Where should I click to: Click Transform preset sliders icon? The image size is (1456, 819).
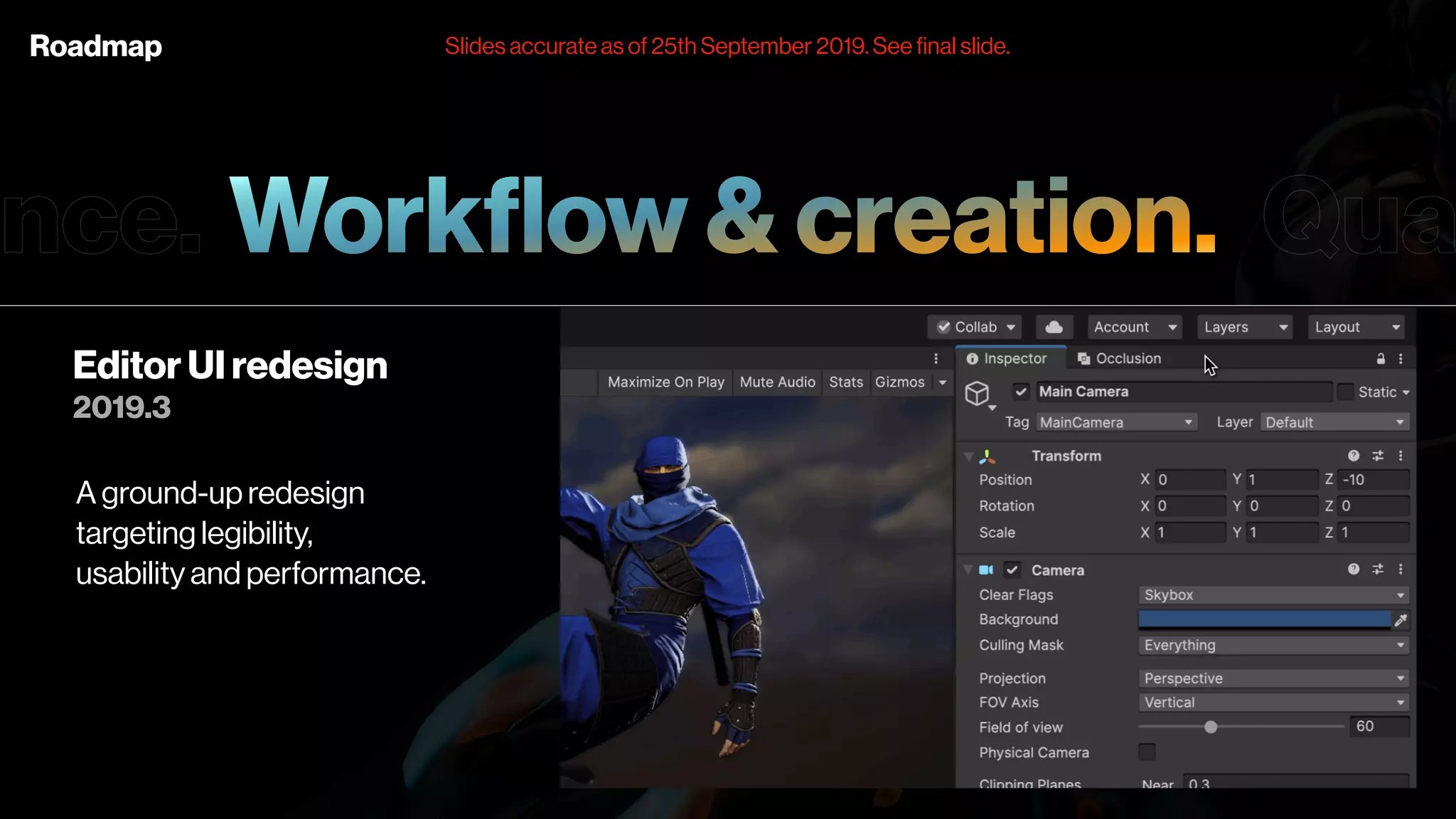point(1378,456)
